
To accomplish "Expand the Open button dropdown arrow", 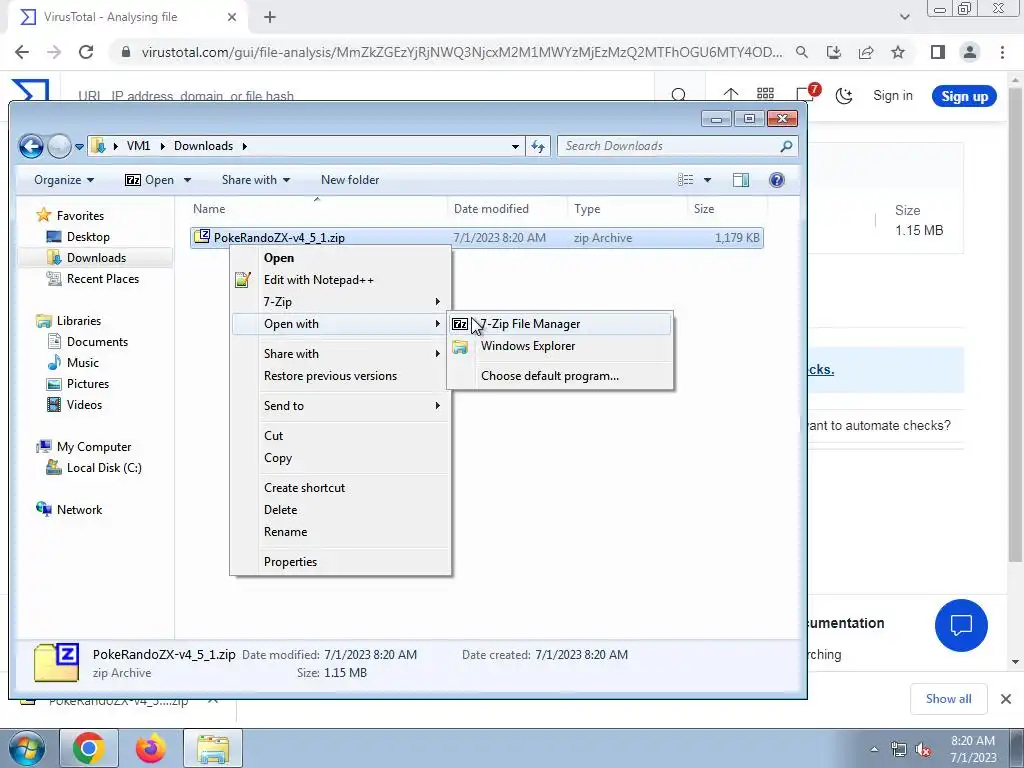I will (x=187, y=180).
